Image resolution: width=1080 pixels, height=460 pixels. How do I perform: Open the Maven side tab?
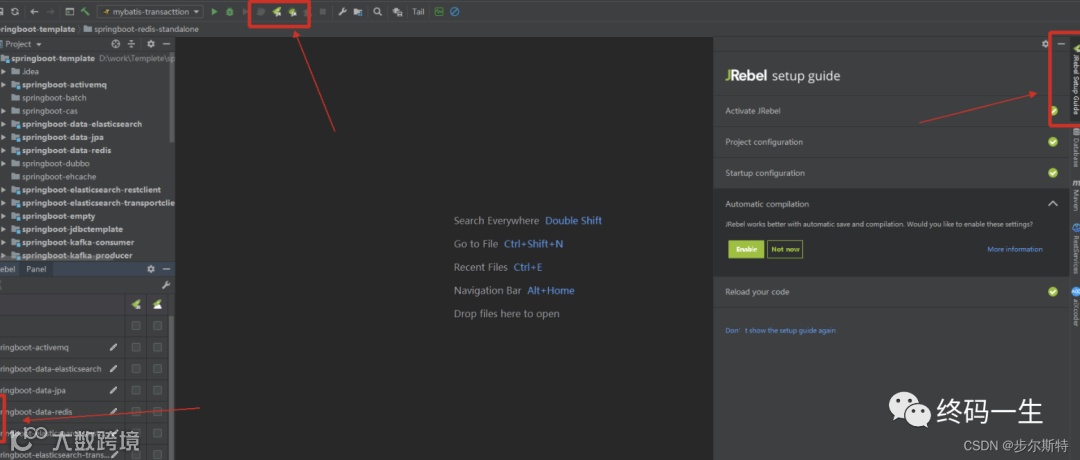pyautogui.click(x=1074, y=196)
